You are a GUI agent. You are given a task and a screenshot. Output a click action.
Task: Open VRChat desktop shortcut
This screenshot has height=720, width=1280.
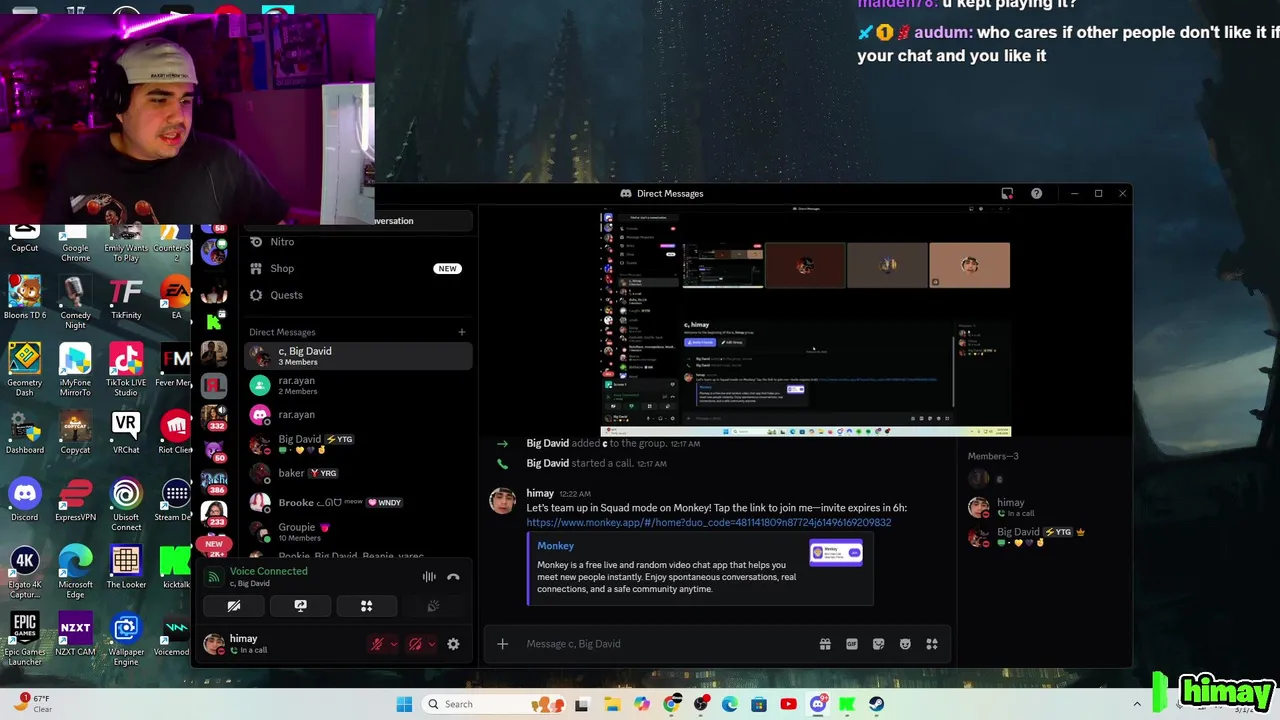[126, 432]
